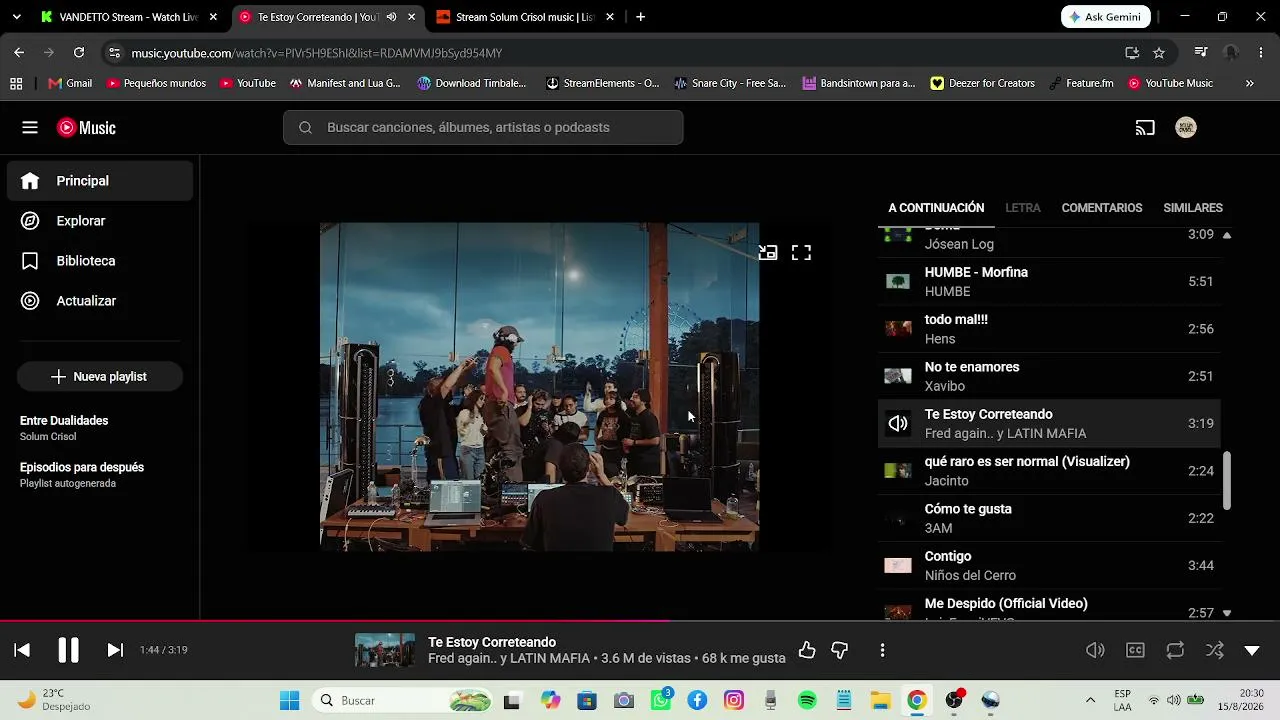
Task: Open the Windows Start menu
Action: point(289,701)
